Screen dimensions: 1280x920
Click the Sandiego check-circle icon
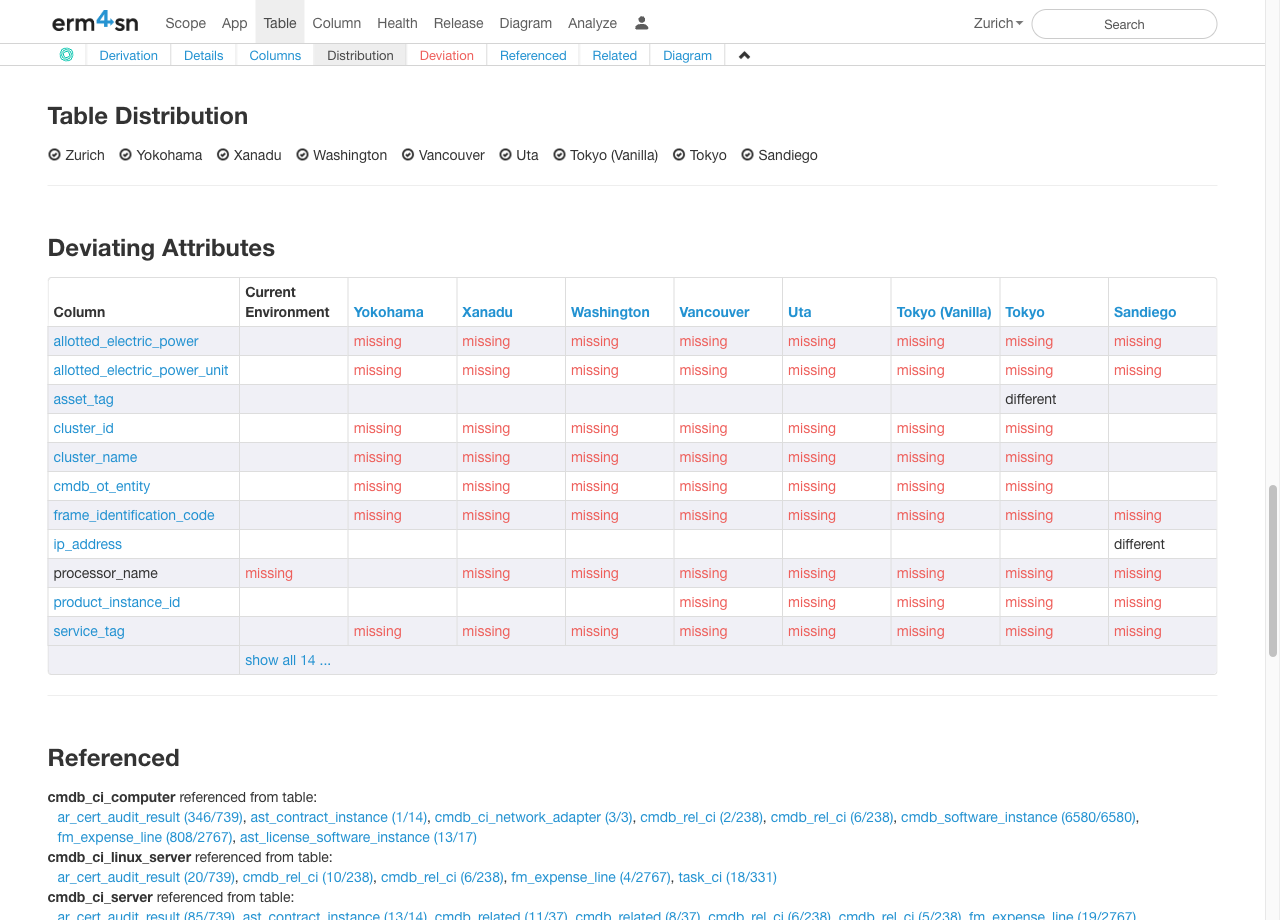coord(748,155)
